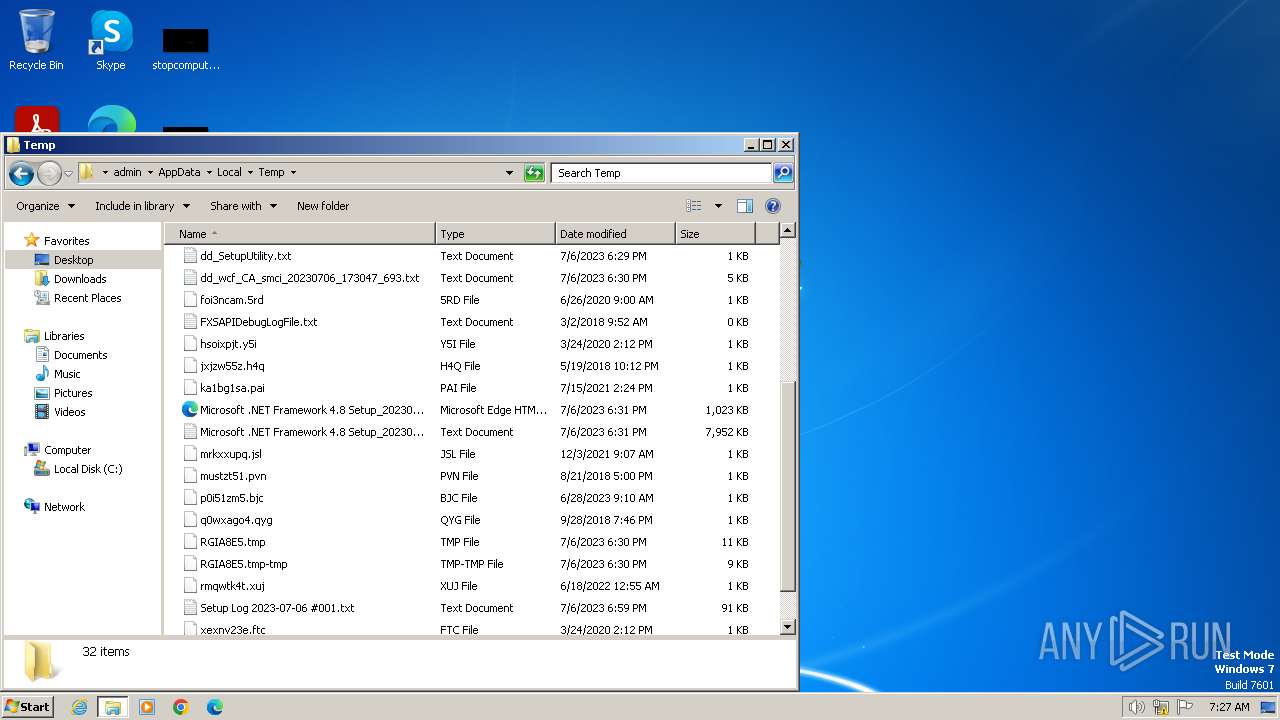Click the search magnifier icon
This screenshot has width=1280, height=720.
pyautogui.click(x=783, y=173)
